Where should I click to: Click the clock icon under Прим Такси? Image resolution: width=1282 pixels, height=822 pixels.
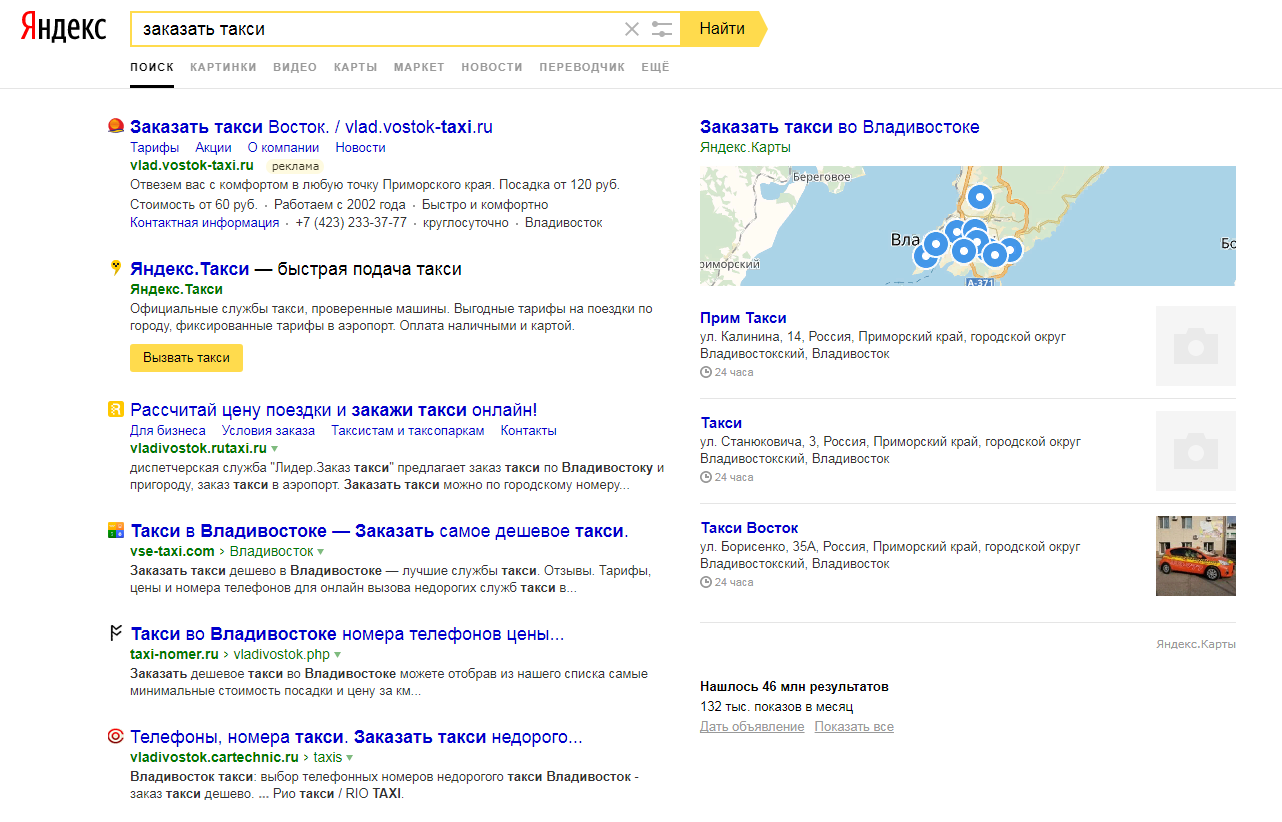coord(706,372)
